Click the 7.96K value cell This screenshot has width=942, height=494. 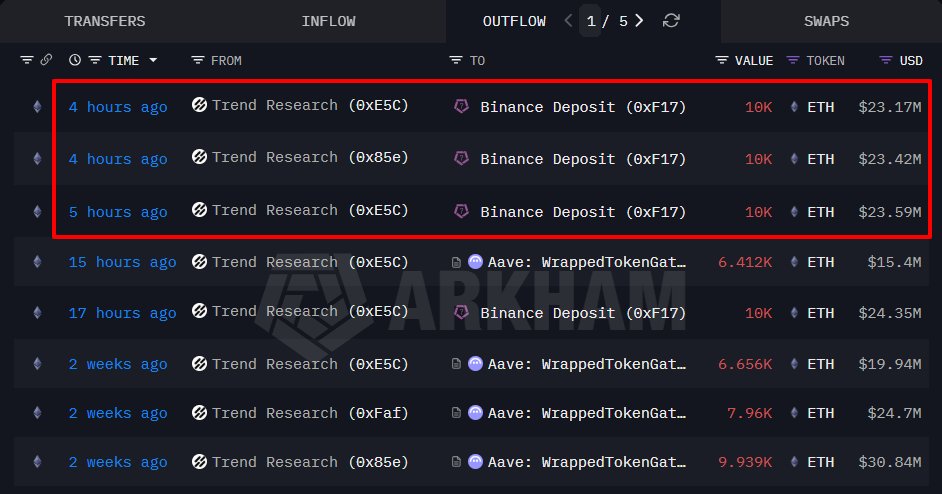pyautogui.click(x=750, y=413)
